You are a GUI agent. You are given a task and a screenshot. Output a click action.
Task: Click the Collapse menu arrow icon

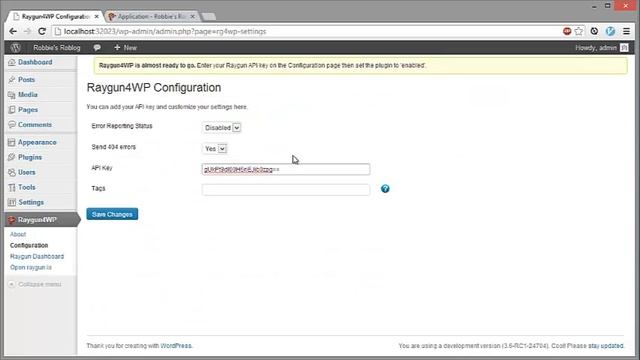[11, 284]
